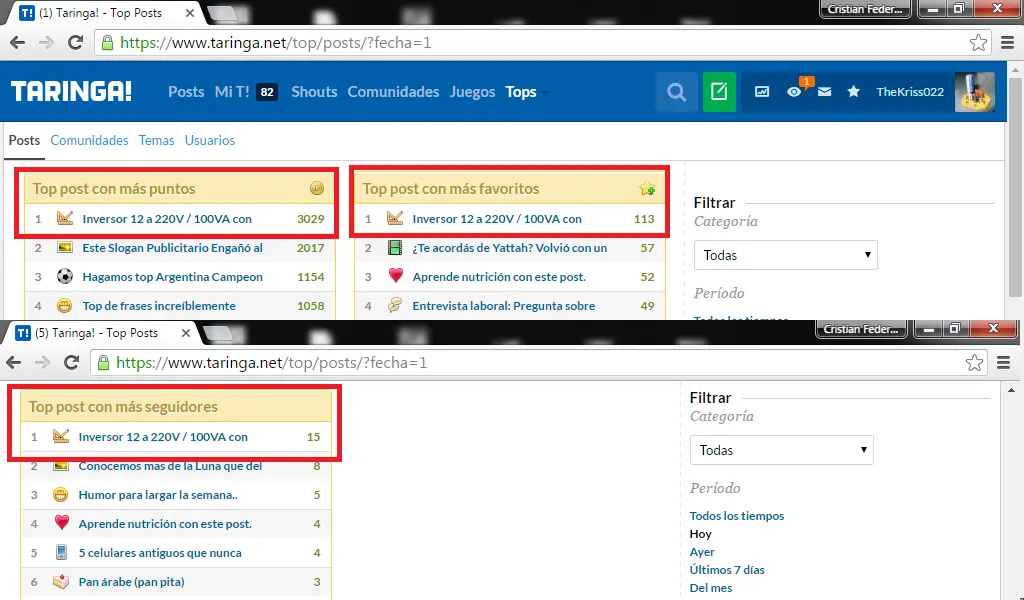Open Posts in main navigation

click(186, 92)
